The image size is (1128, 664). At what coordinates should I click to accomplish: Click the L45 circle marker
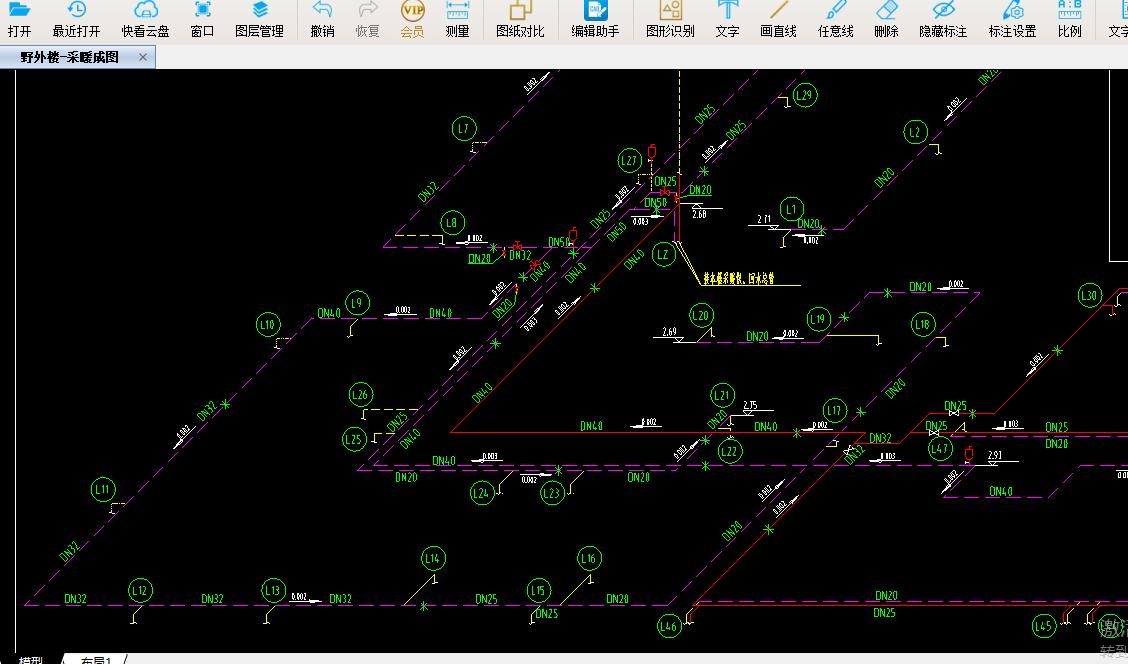point(1044,626)
